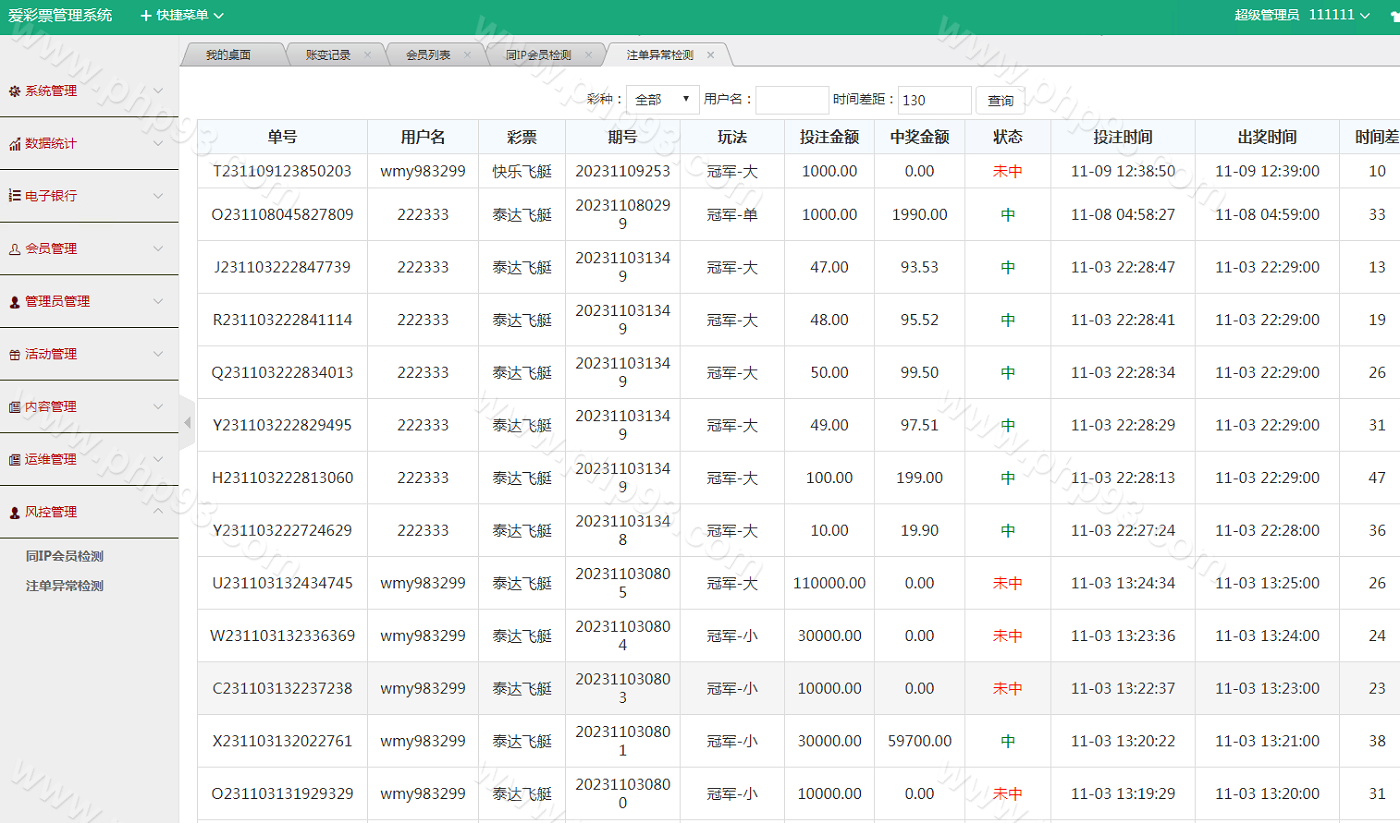Click the 查询 search button
This screenshot has height=823, width=1400.
(1000, 100)
